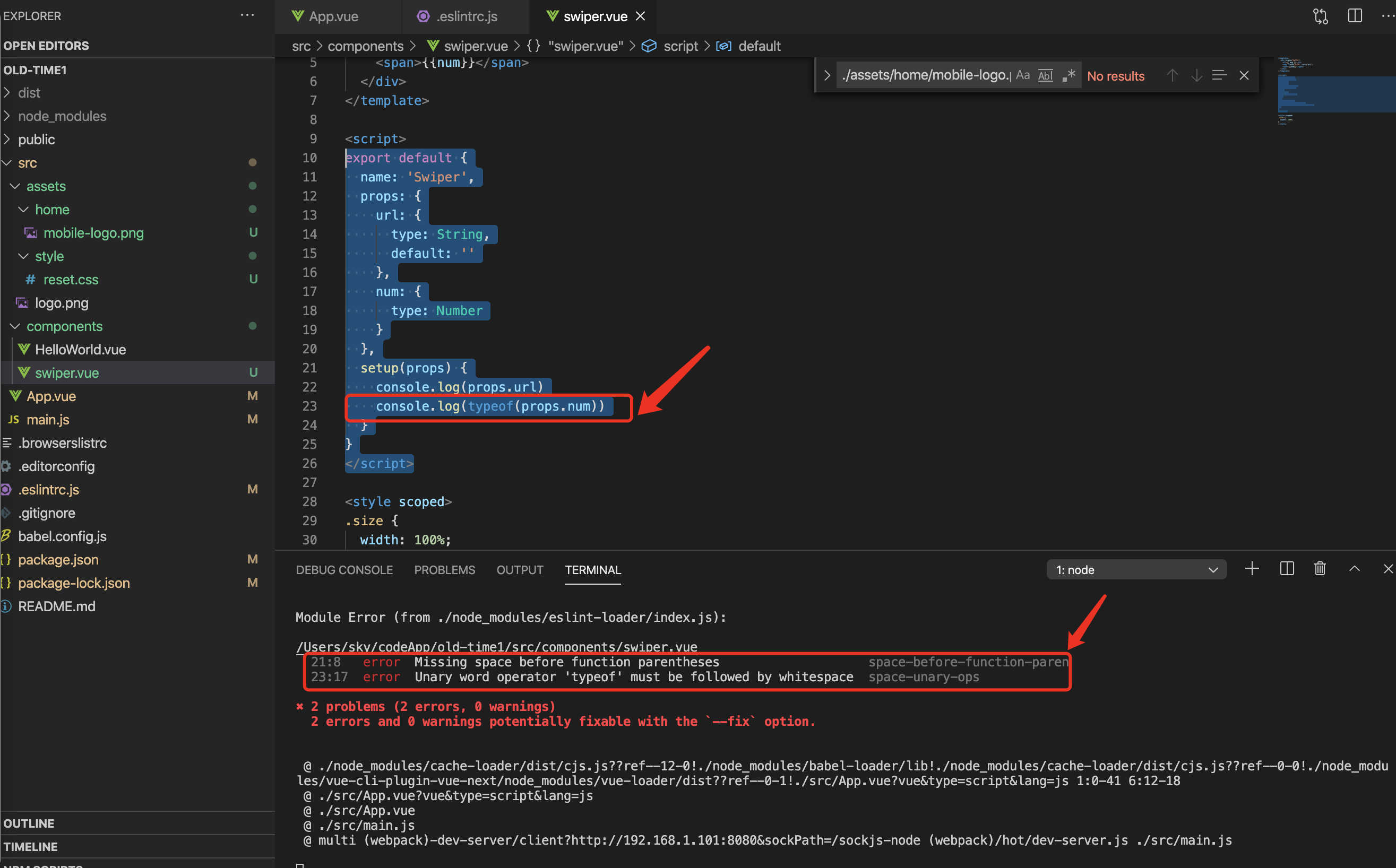
Task: Maximize terminal panel with the up chevron
Action: (1354, 568)
